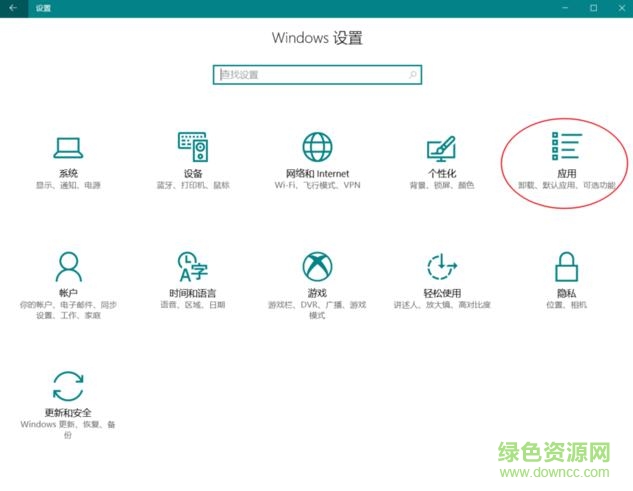This screenshot has height=491, width=633.
Task: Click the 游戏栏、DVR description text
Action: coord(317,310)
